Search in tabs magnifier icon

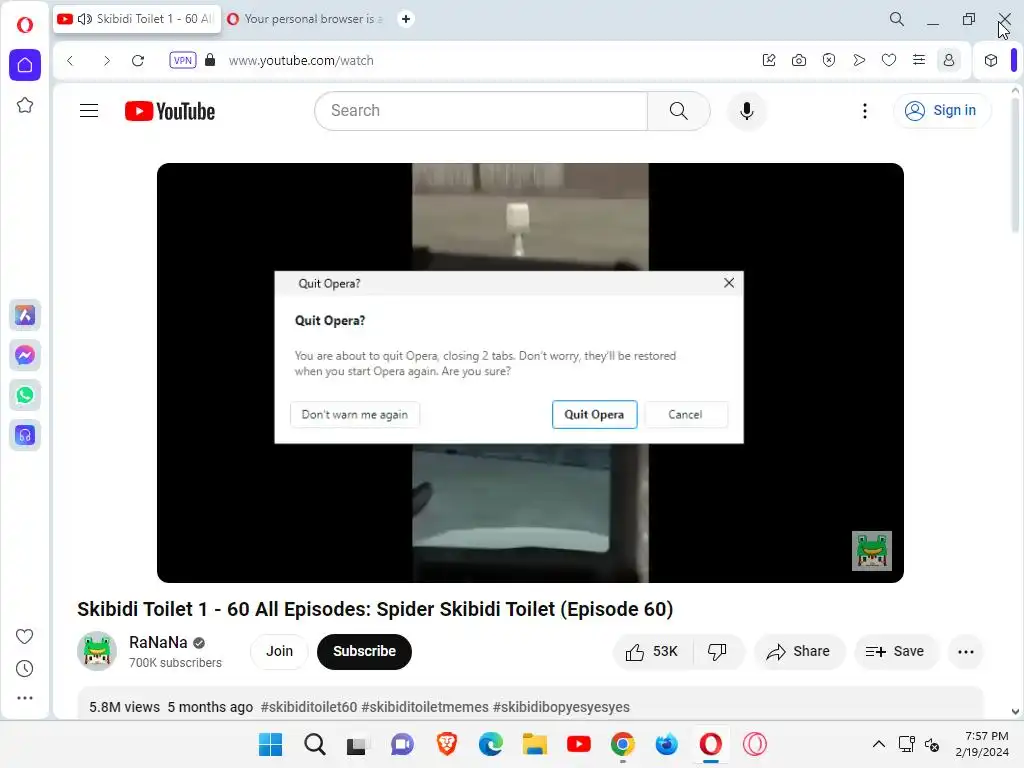[897, 19]
